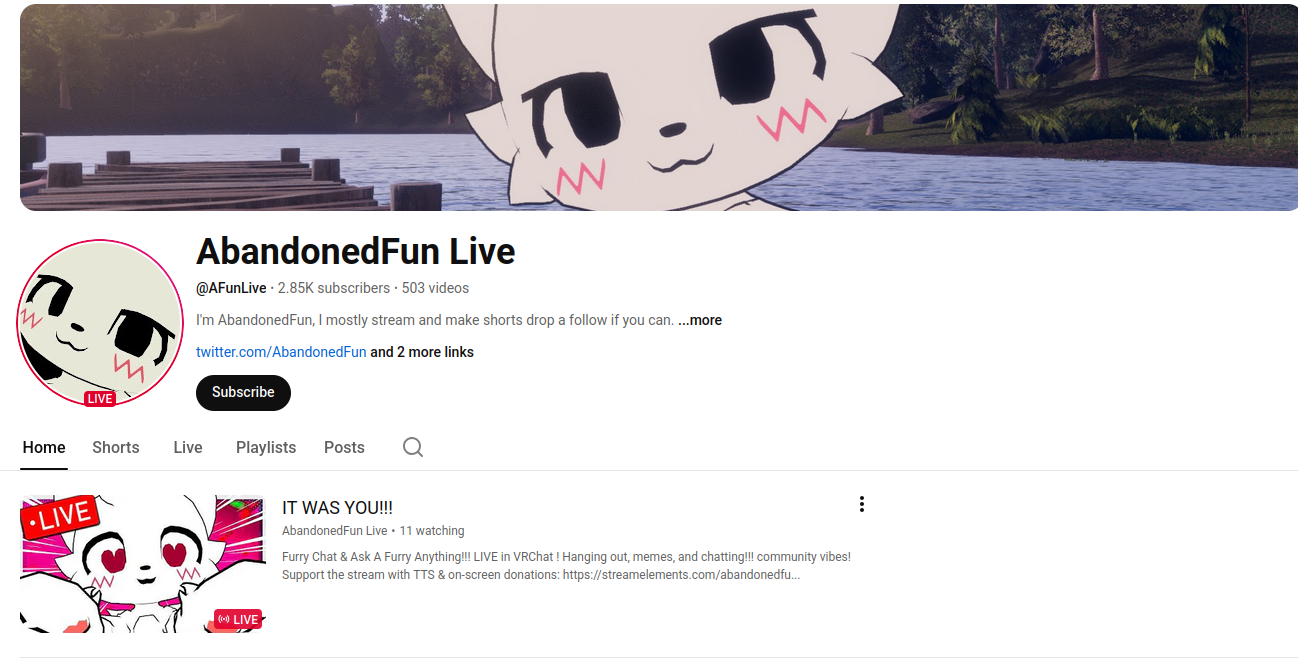Viewport: 1298px width, 661px height.
Task: Open the Posts tab
Action: 344,447
